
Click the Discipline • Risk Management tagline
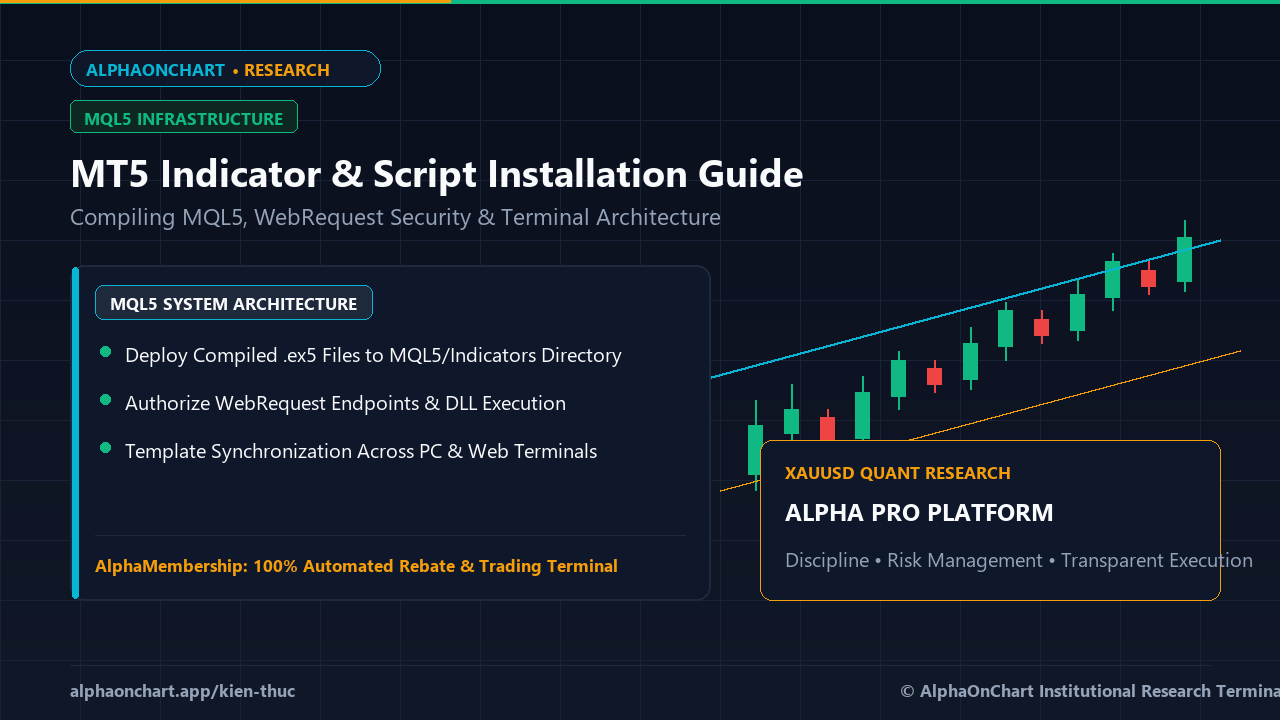1019,560
